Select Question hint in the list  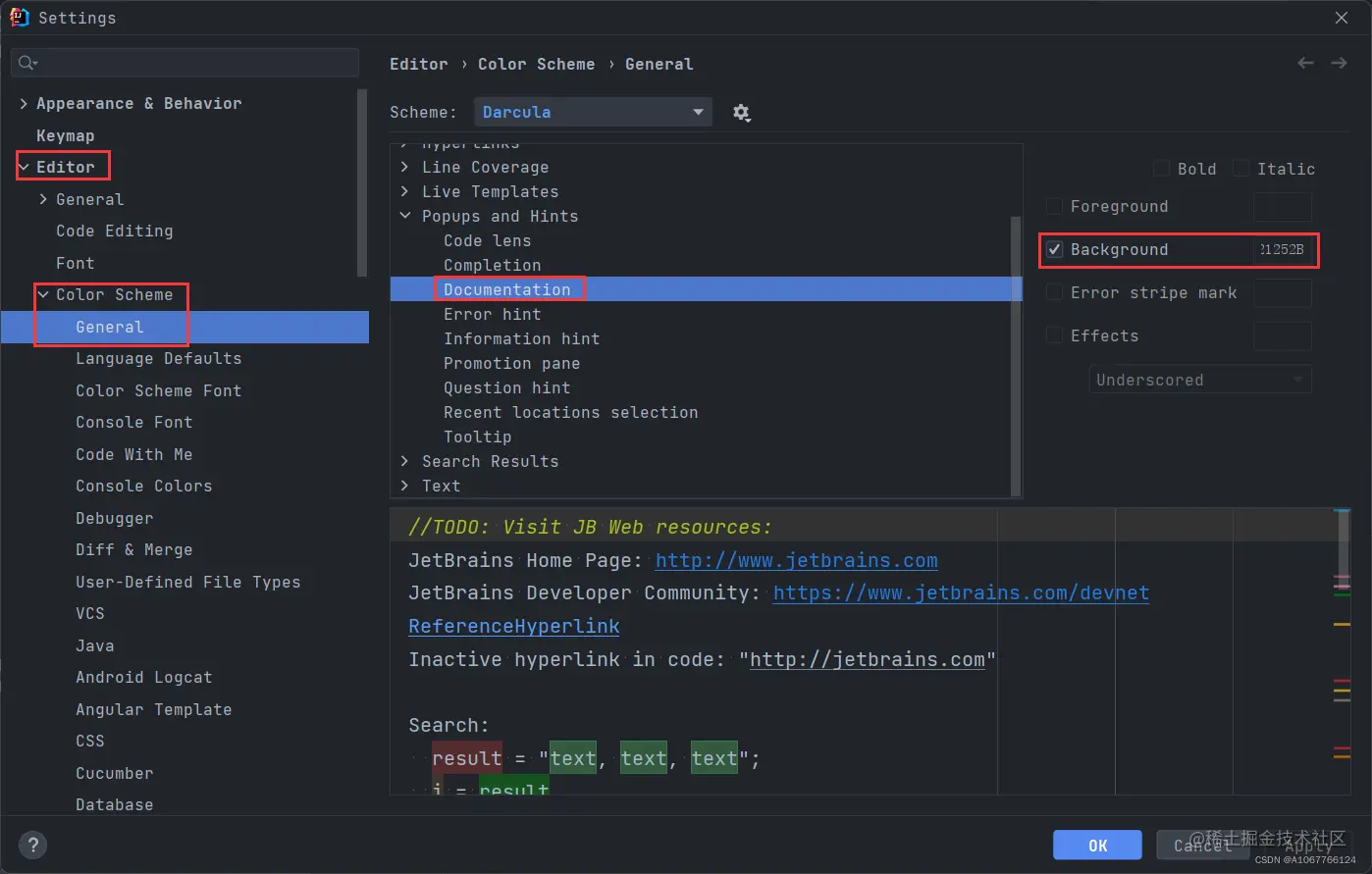coord(507,387)
